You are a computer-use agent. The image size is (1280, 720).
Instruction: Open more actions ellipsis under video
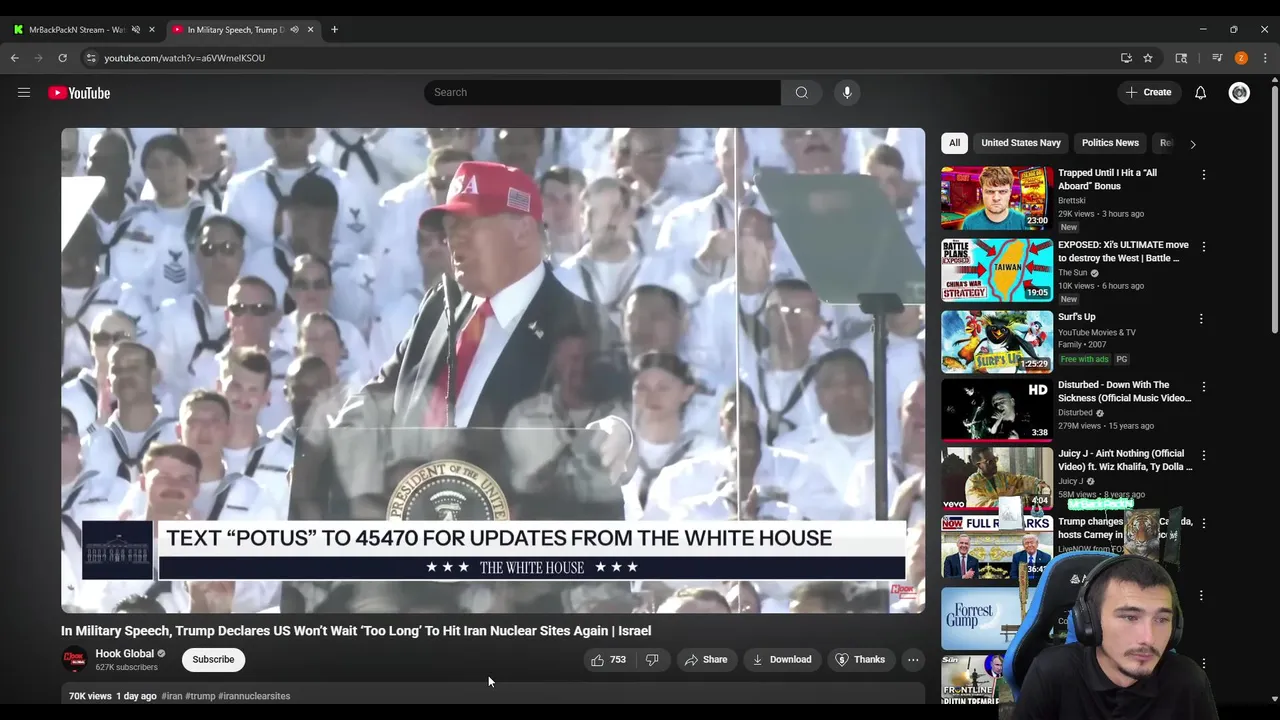pyautogui.click(x=913, y=659)
